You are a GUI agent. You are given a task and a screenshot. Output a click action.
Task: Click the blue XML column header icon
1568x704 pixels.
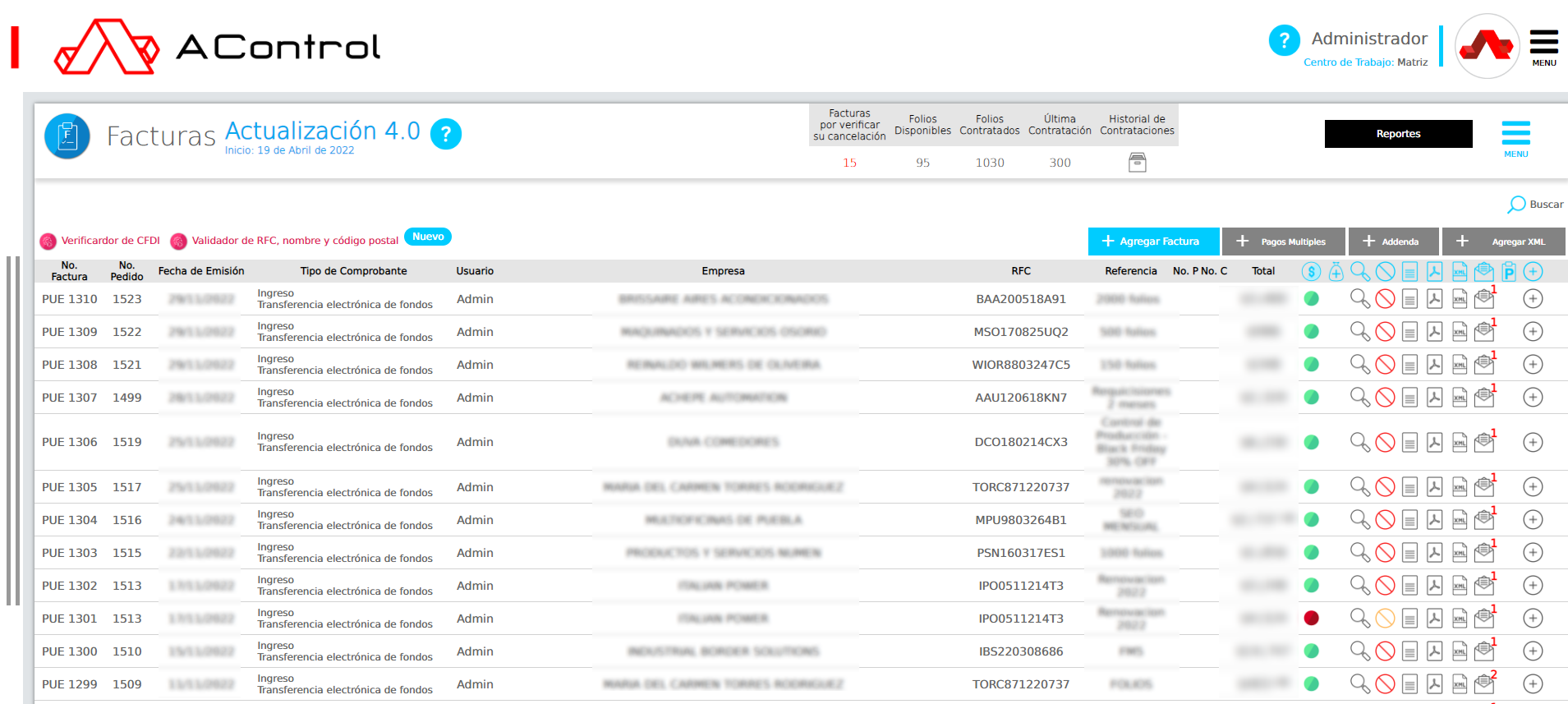[x=1460, y=272]
